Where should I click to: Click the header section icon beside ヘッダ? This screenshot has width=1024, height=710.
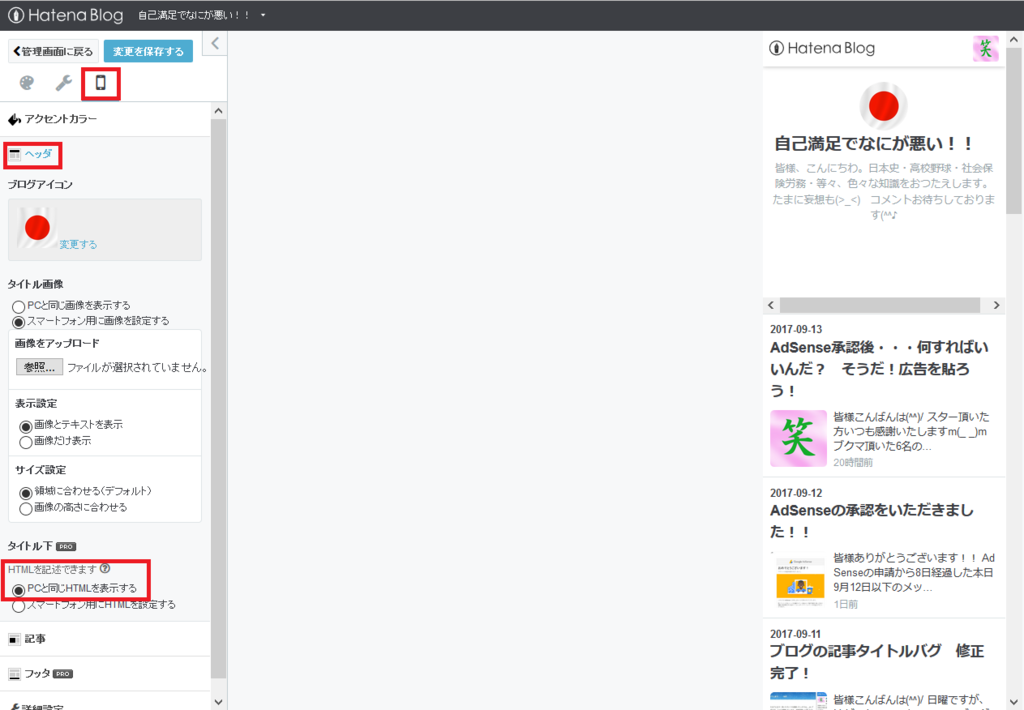(14, 155)
